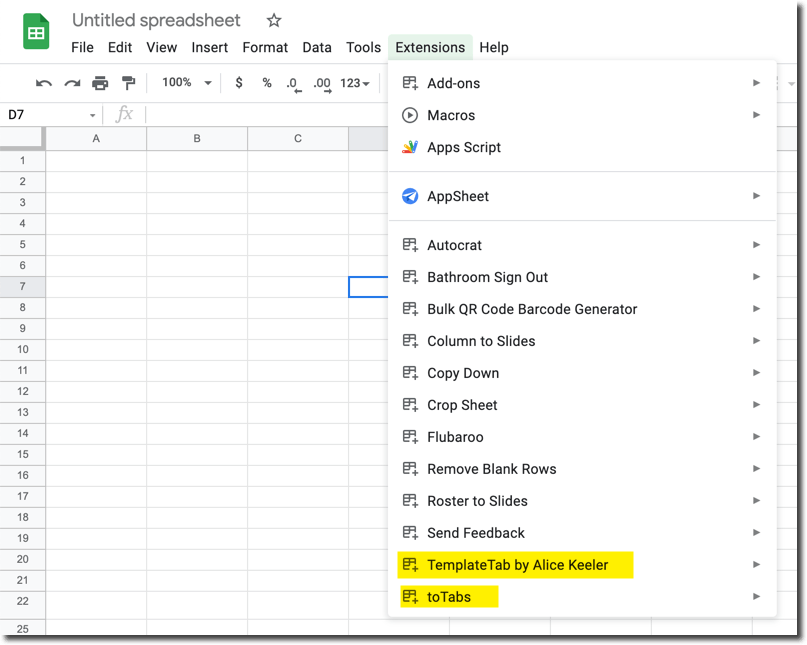Decrease decimal places icon
This screenshot has height=645, width=807.
click(293, 84)
